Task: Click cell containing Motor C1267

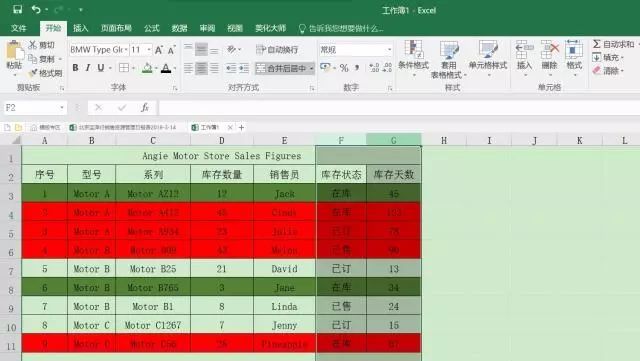Action: pos(153,325)
